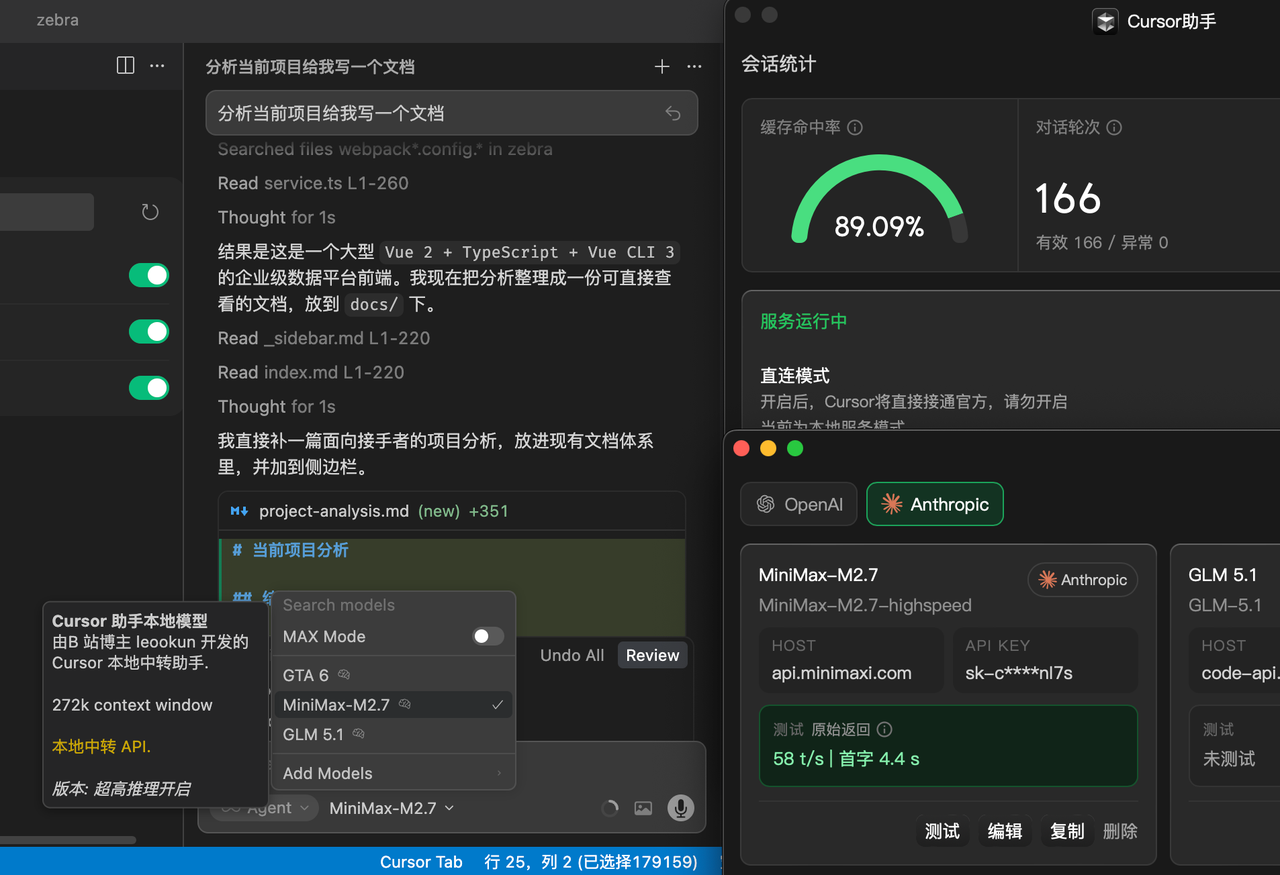Click Cursor Tab in status bar
The width and height of the screenshot is (1280, 875).
pos(421,861)
